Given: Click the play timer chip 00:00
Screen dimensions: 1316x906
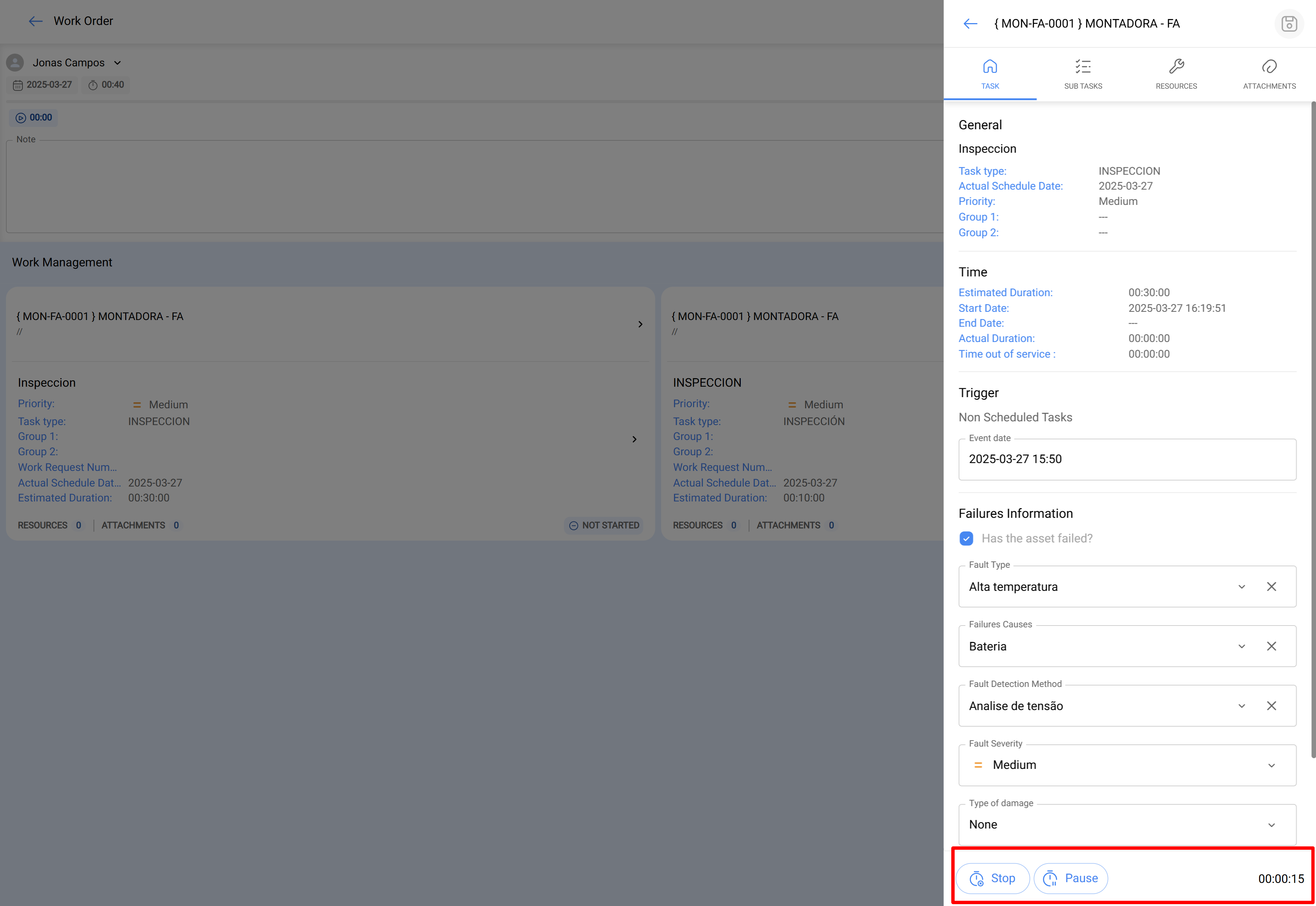Looking at the screenshot, I should click(34, 118).
